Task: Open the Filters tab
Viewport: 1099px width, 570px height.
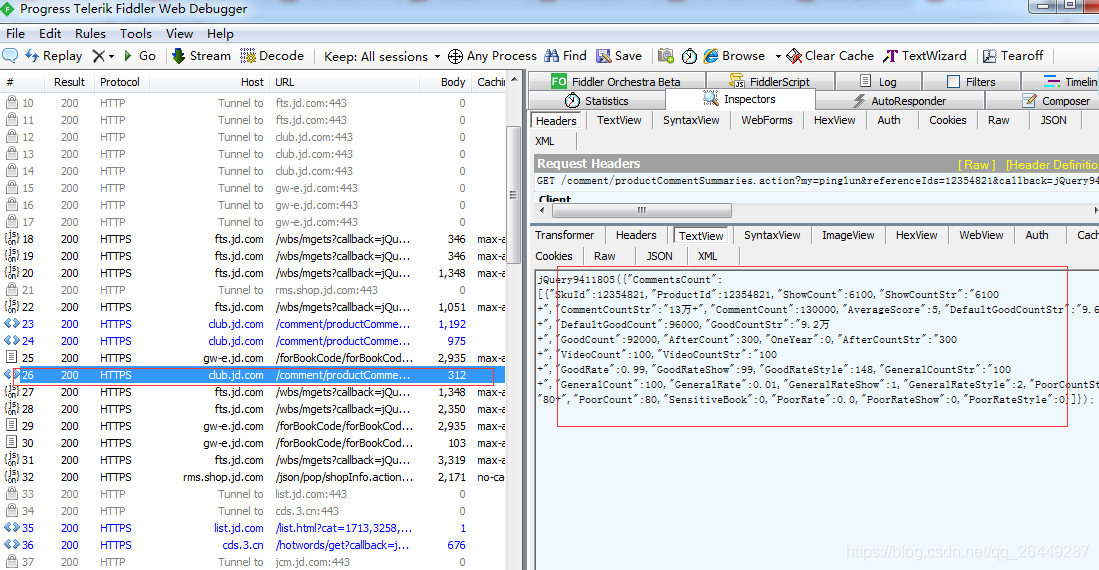Action: pos(971,81)
